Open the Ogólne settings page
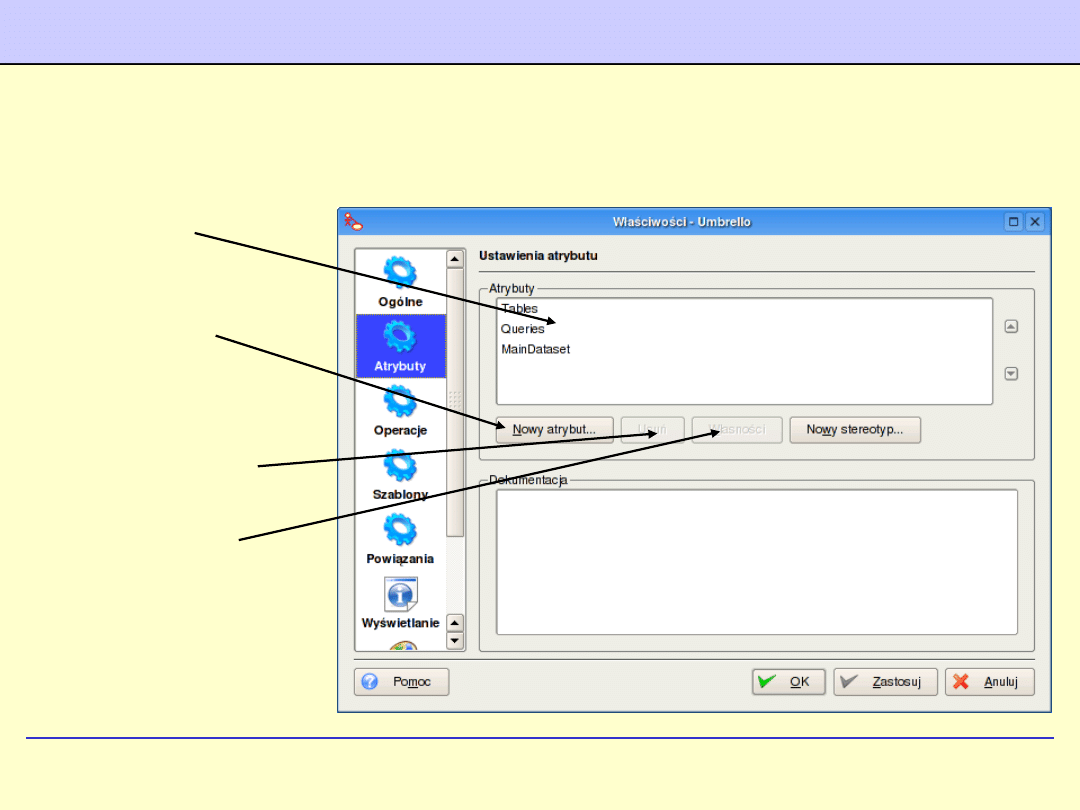Image resolution: width=1080 pixels, height=810 pixels. click(400, 281)
